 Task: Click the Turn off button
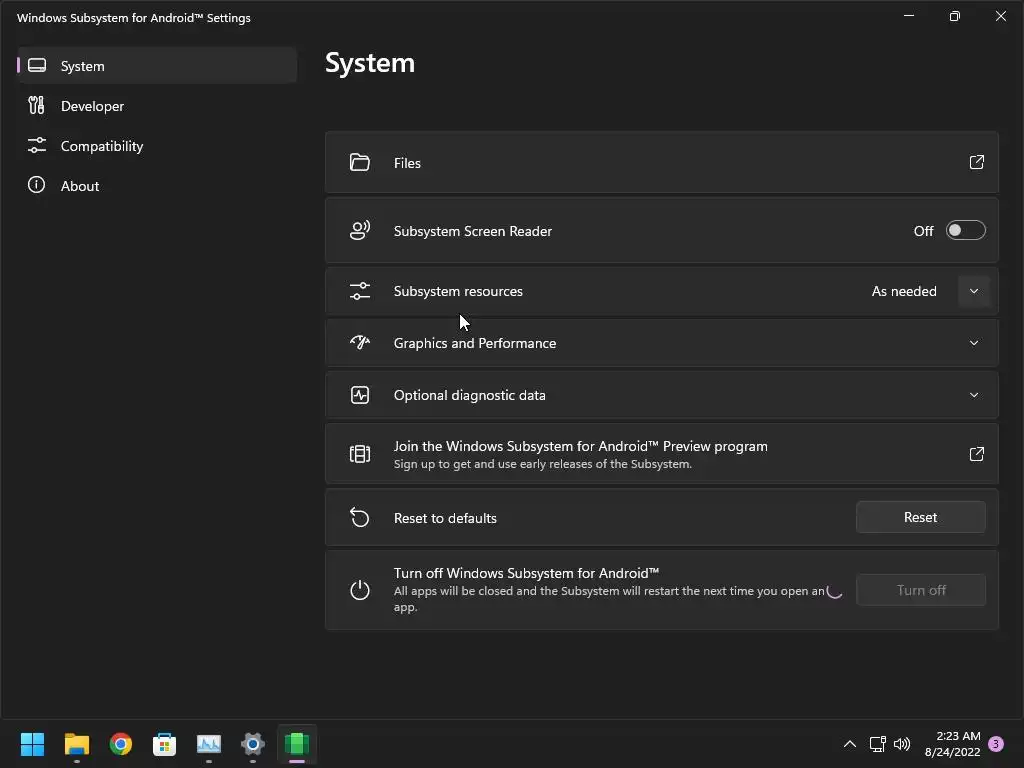(920, 590)
